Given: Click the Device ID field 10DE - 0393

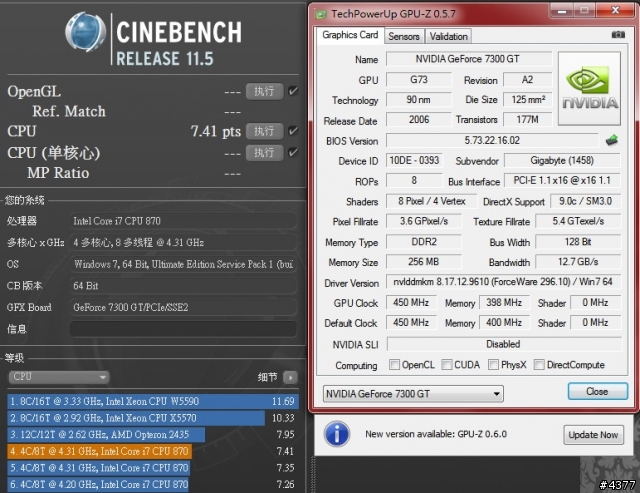Looking at the screenshot, I should [414, 160].
